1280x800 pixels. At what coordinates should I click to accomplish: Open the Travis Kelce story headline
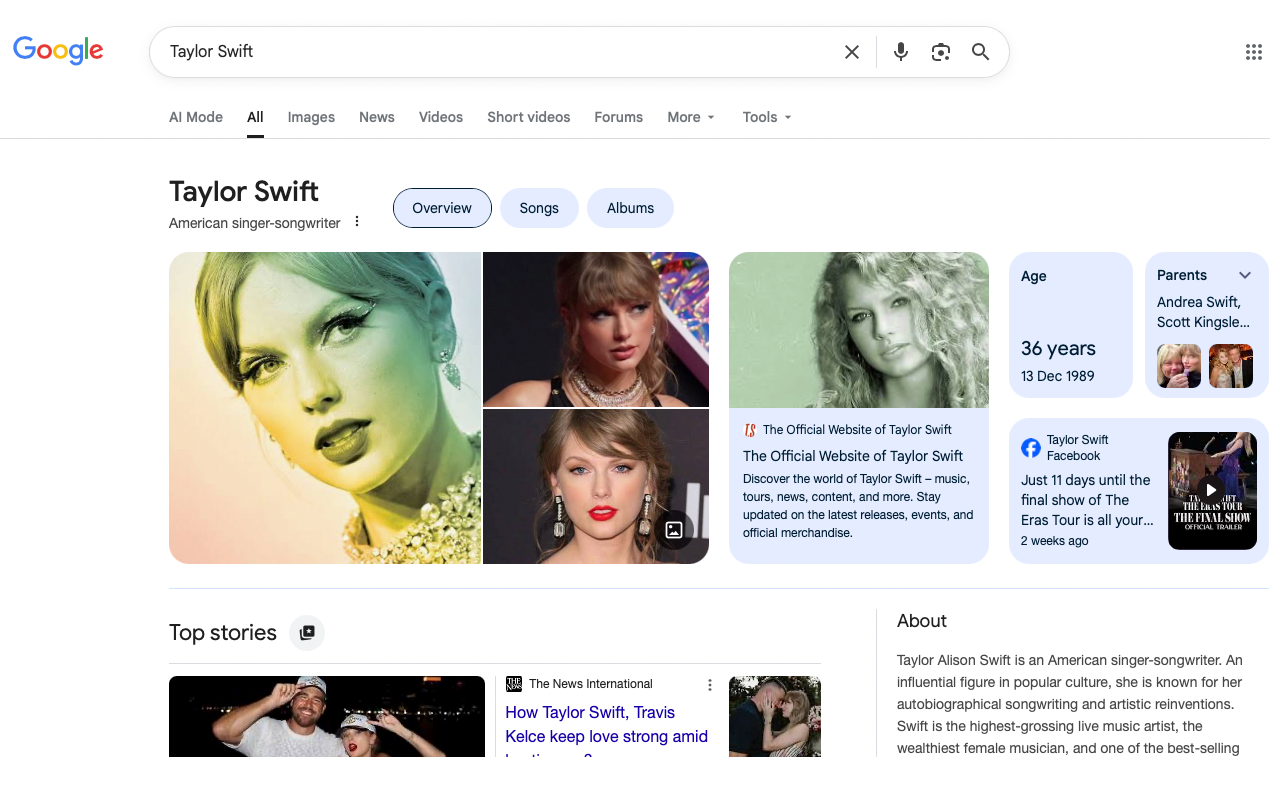607,734
